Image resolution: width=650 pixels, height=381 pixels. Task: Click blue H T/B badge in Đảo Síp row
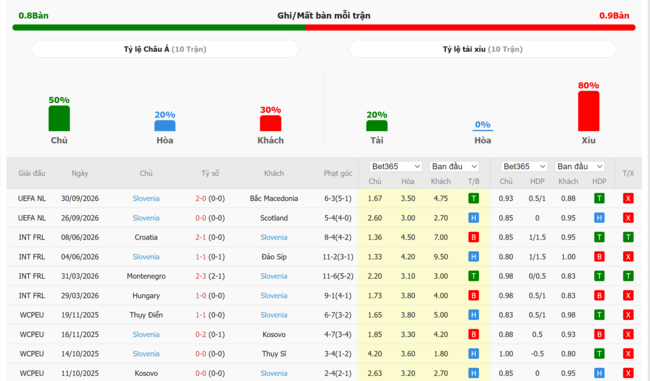(473, 257)
